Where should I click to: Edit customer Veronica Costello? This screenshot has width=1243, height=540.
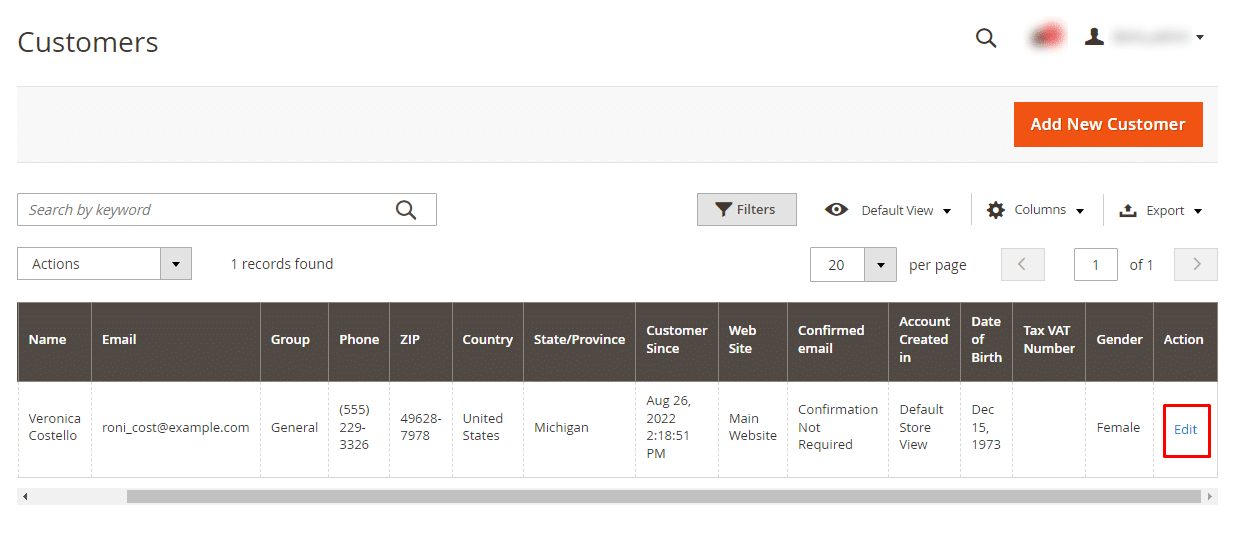click(1185, 429)
